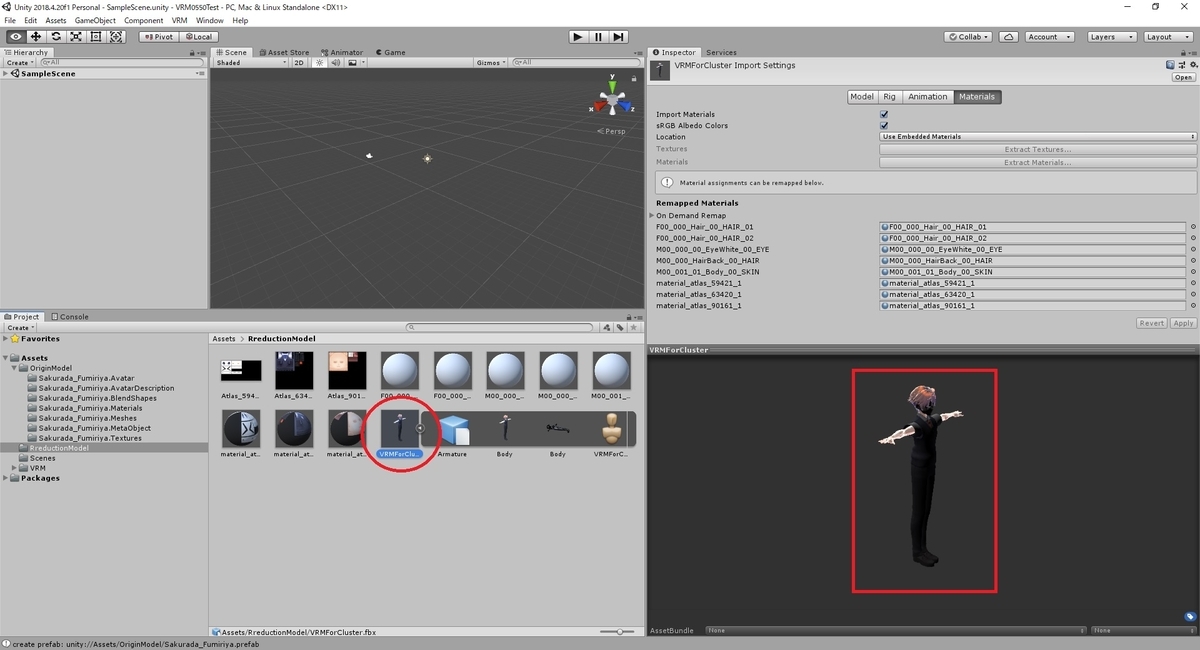Image resolution: width=1200 pixels, height=650 pixels.
Task: Collapse VRMForCluster sub-assets arrow
Action: point(421,428)
